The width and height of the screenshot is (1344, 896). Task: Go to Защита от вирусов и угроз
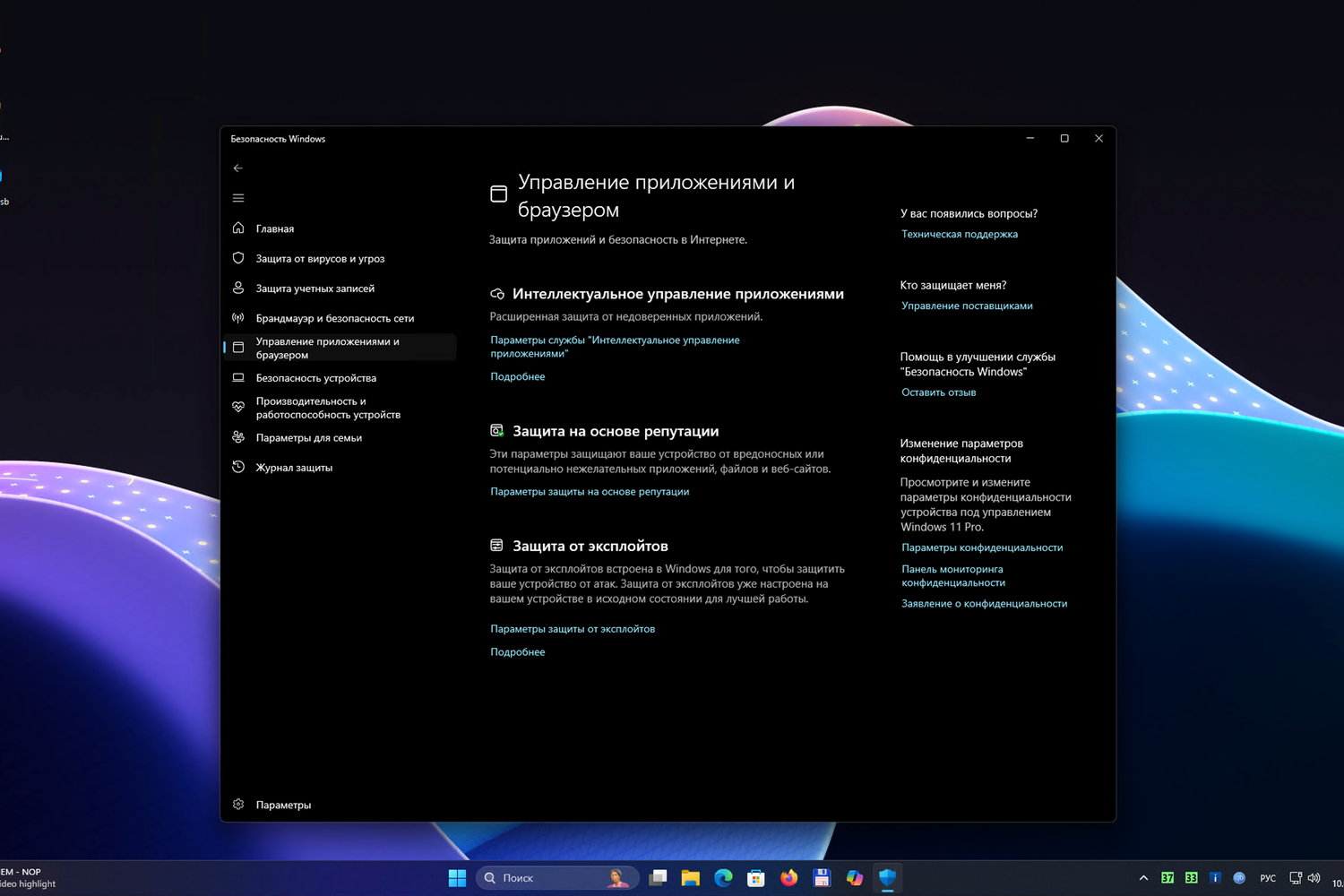click(340, 258)
